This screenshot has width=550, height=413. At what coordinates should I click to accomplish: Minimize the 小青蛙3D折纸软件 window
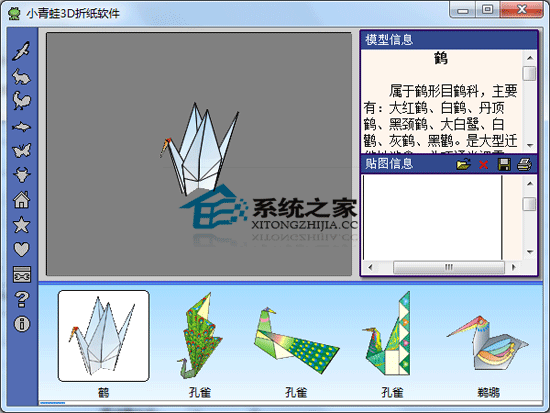(x=463, y=10)
